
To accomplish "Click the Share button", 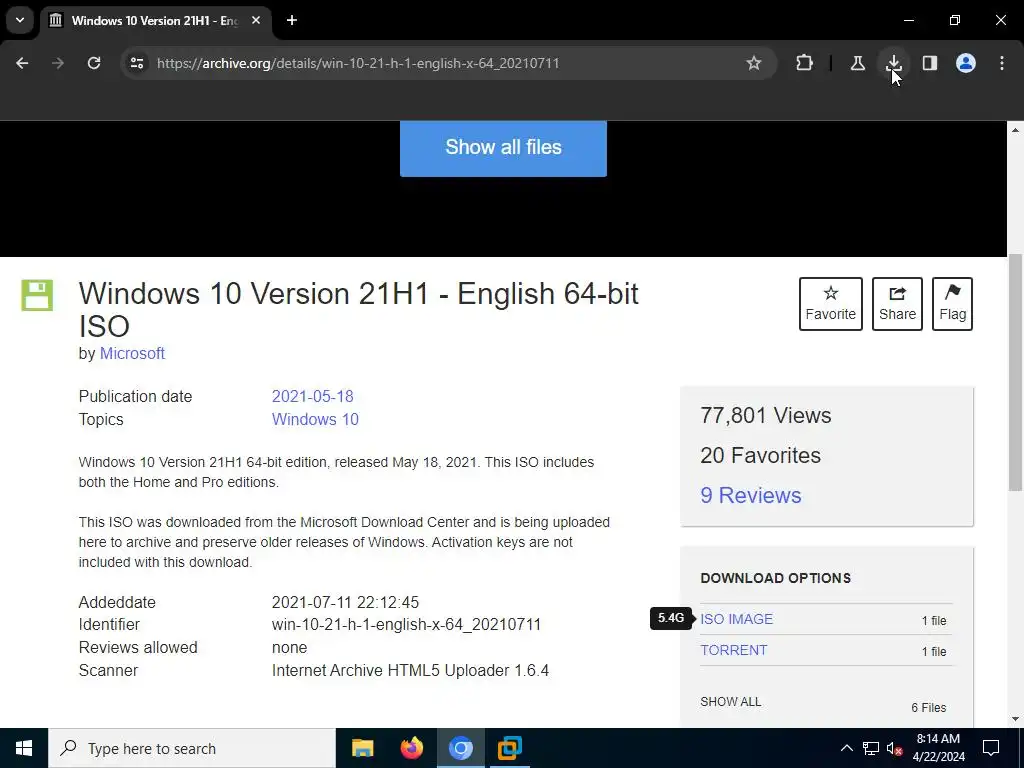I will 897,304.
